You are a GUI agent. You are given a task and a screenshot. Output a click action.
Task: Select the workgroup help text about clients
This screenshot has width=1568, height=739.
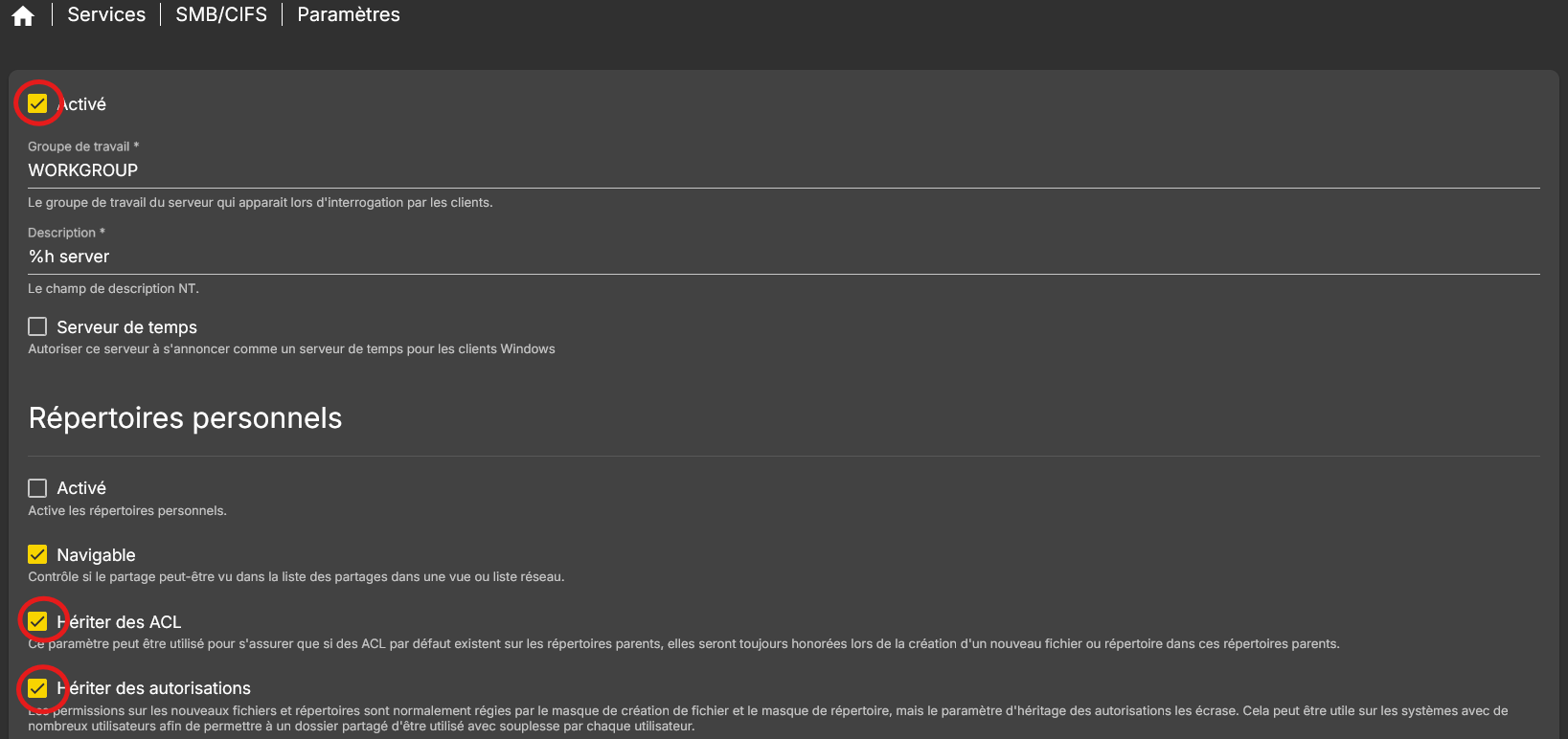click(261, 202)
